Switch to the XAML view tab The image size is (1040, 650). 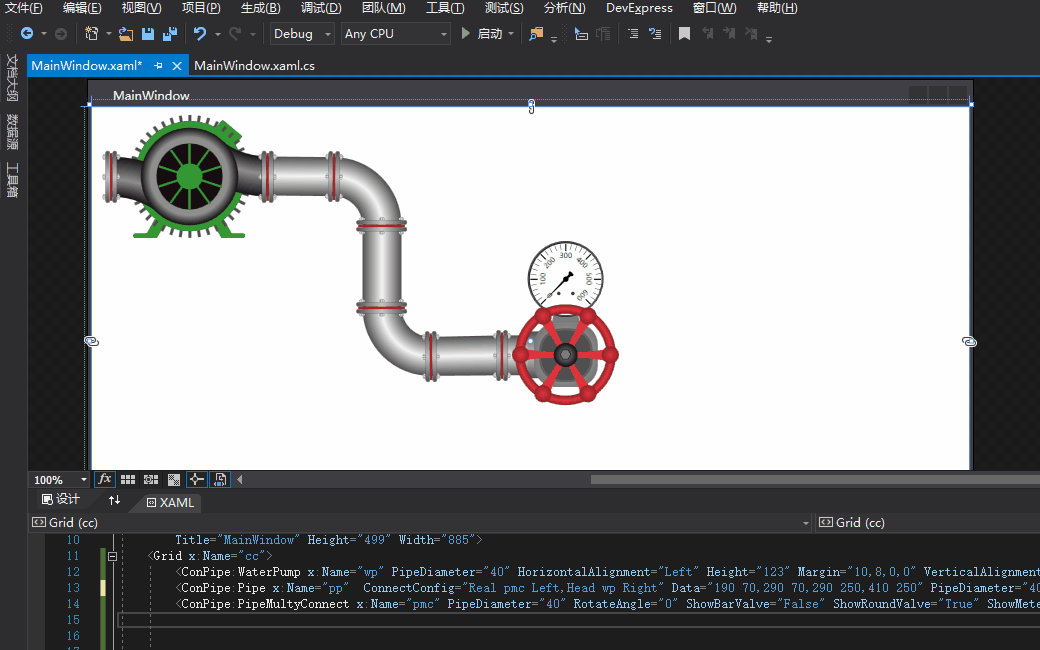[x=170, y=502]
